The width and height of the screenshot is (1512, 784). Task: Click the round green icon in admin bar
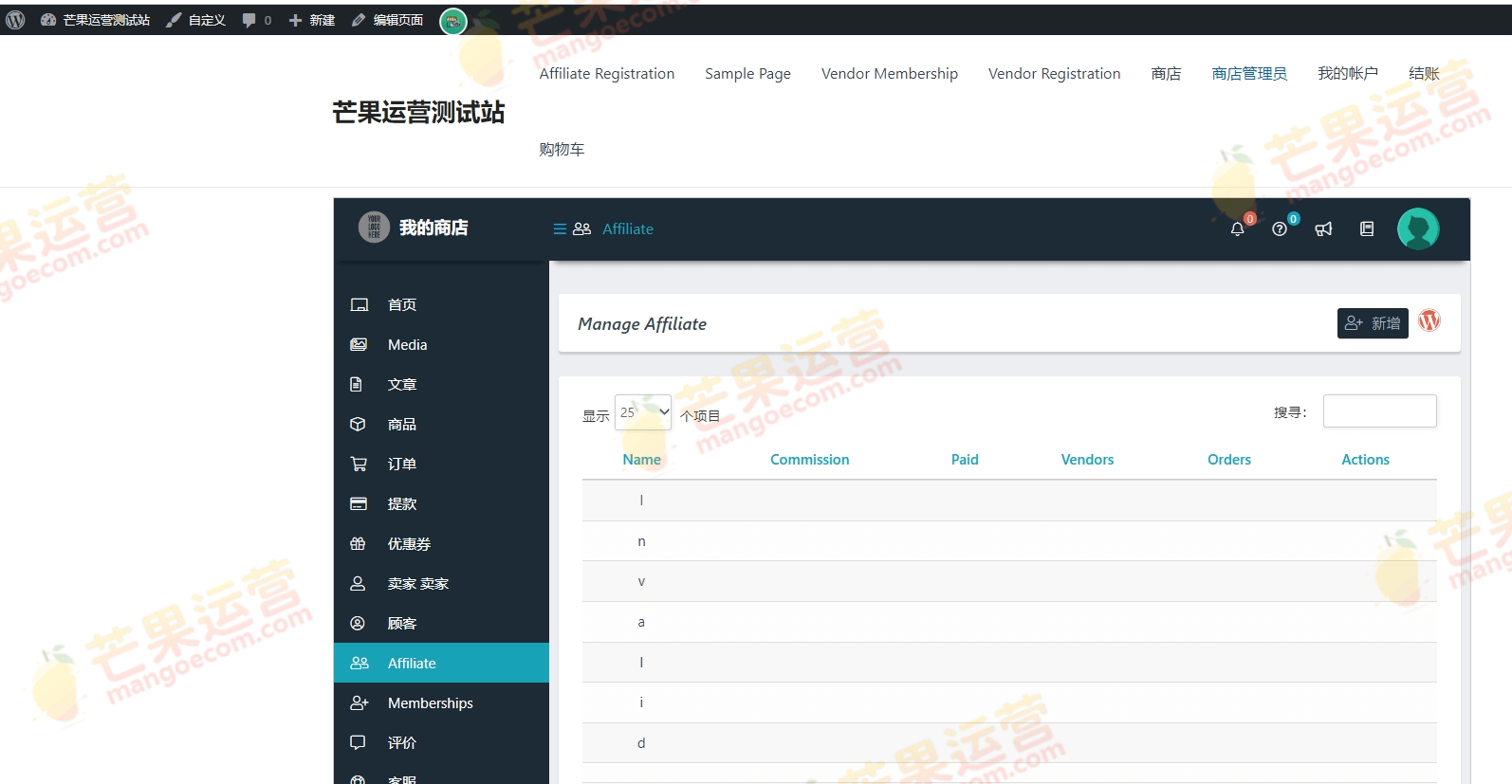[x=453, y=21]
